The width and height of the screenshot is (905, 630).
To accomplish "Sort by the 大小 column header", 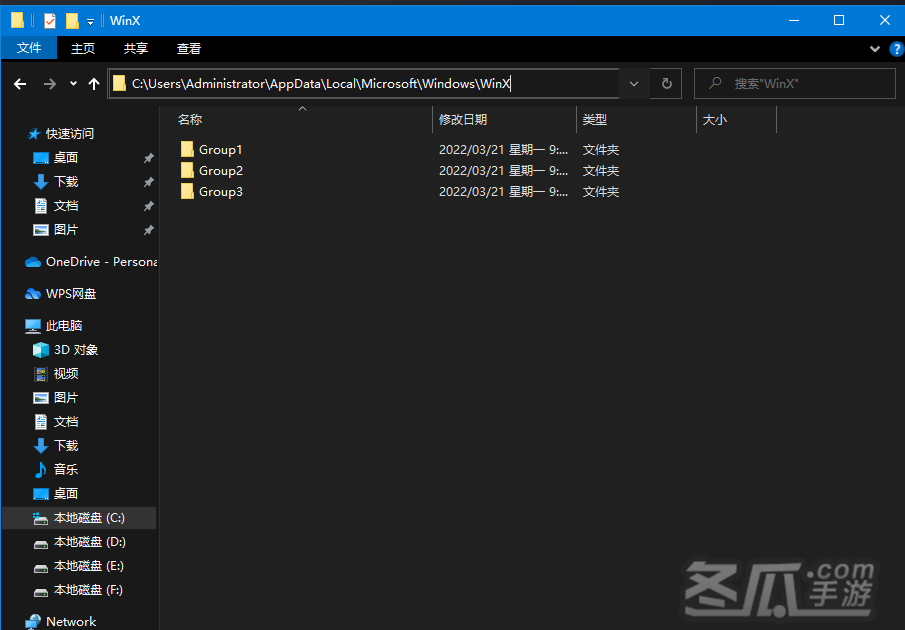I will 715,119.
